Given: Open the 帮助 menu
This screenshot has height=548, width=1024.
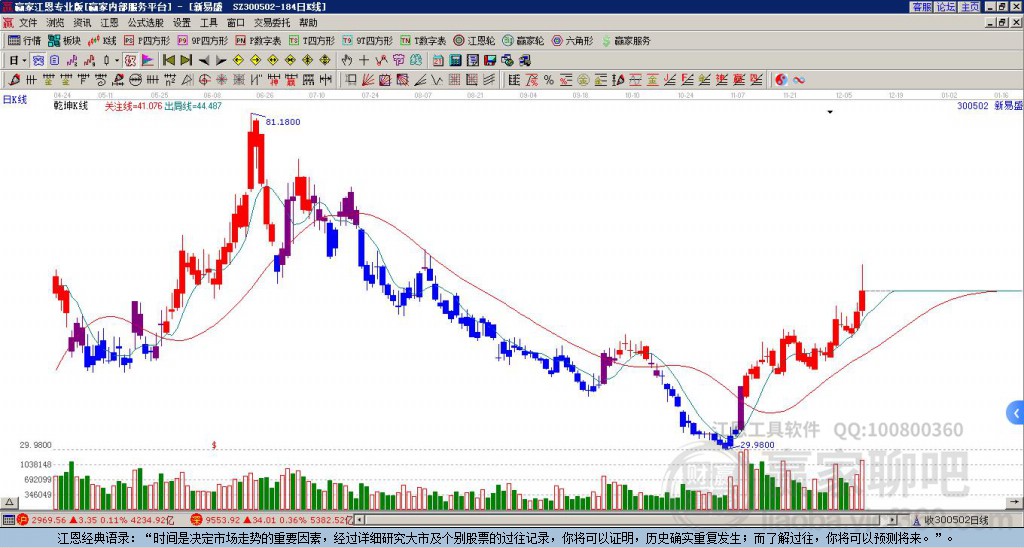Looking at the screenshot, I should pyautogui.click(x=308, y=23).
